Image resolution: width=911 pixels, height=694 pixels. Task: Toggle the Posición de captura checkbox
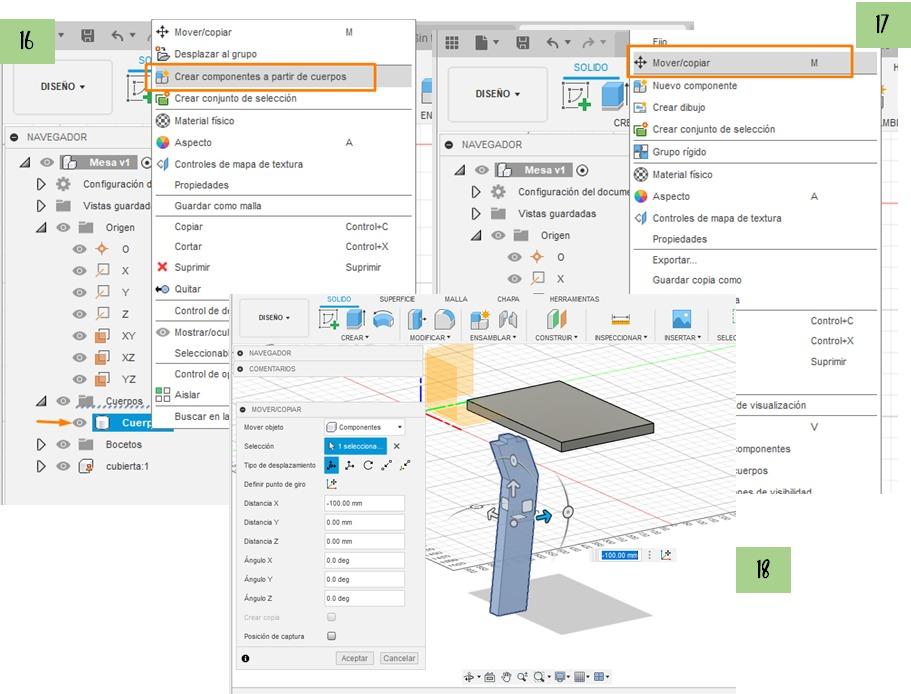point(332,636)
